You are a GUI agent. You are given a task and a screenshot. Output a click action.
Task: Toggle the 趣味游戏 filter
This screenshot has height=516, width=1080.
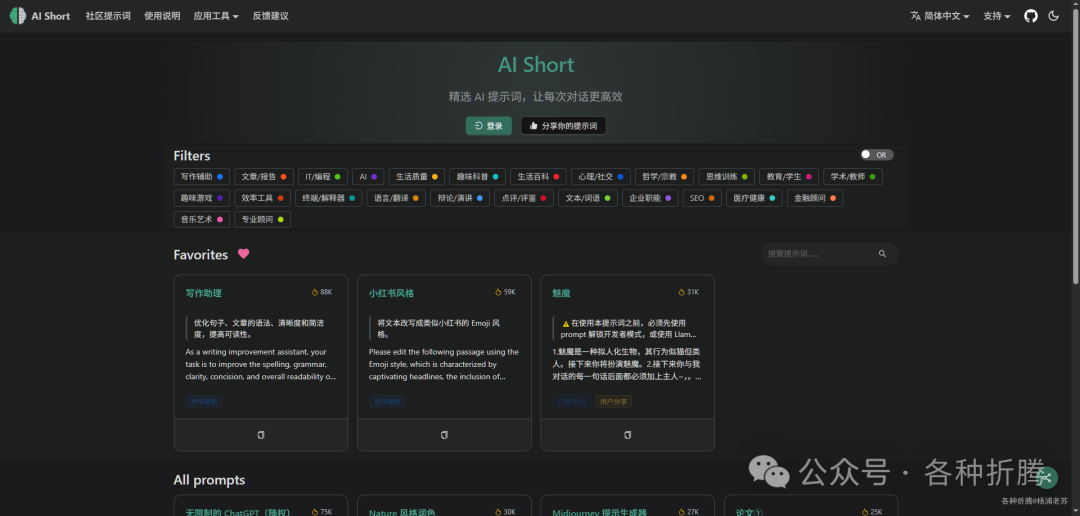(x=202, y=198)
